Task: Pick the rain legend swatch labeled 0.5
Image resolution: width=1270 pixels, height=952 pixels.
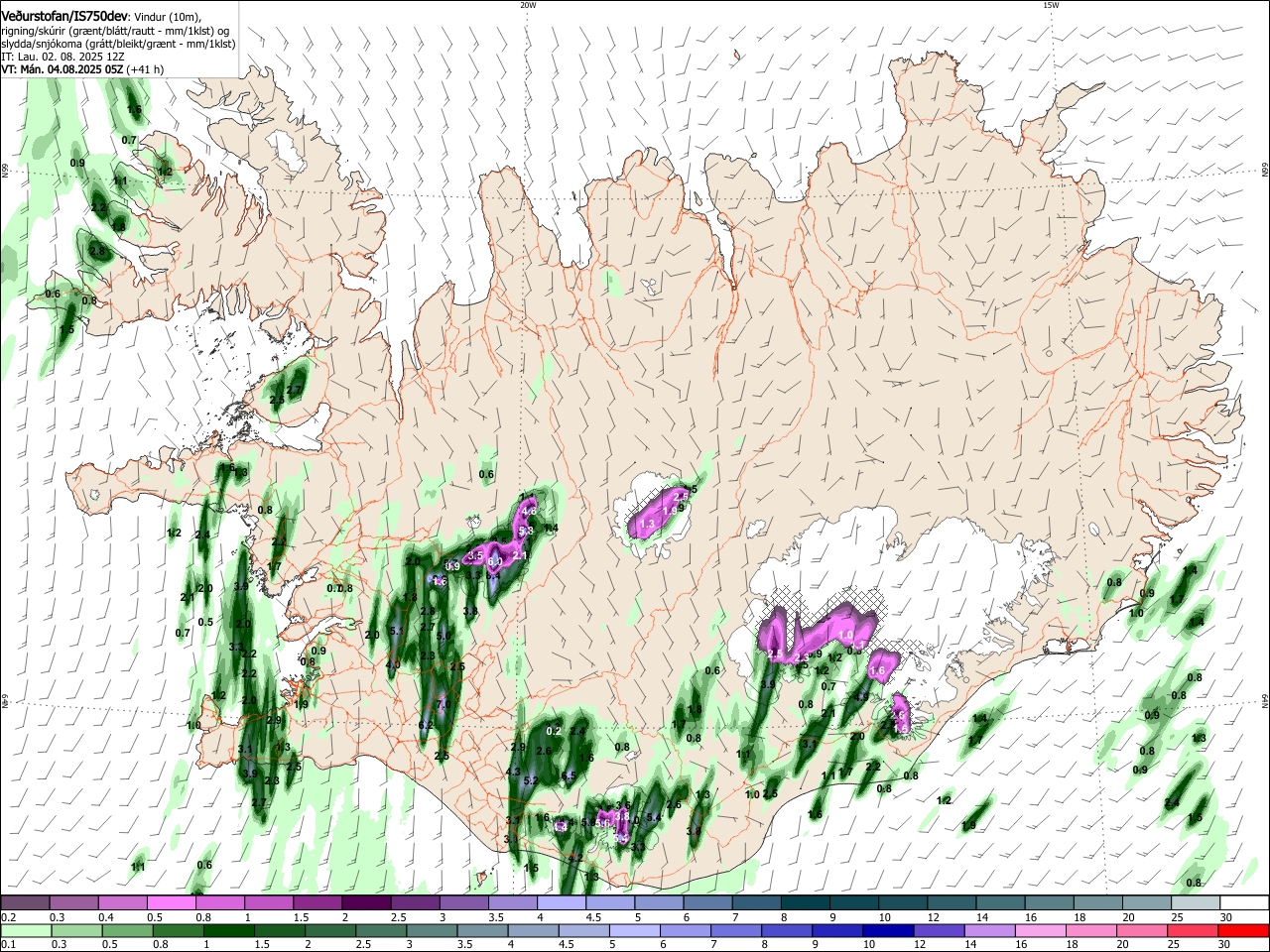Action: click(130, 930)
